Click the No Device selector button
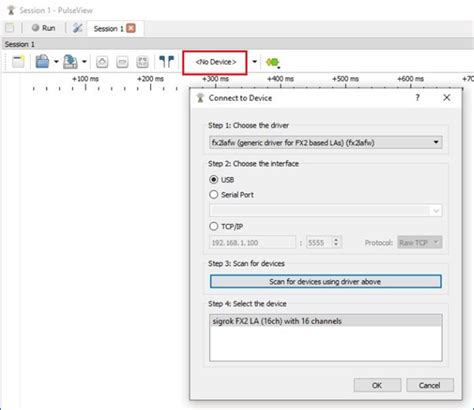Image resolution: width=474 pixels, height=410 pixels. click(x=215, y=62)
